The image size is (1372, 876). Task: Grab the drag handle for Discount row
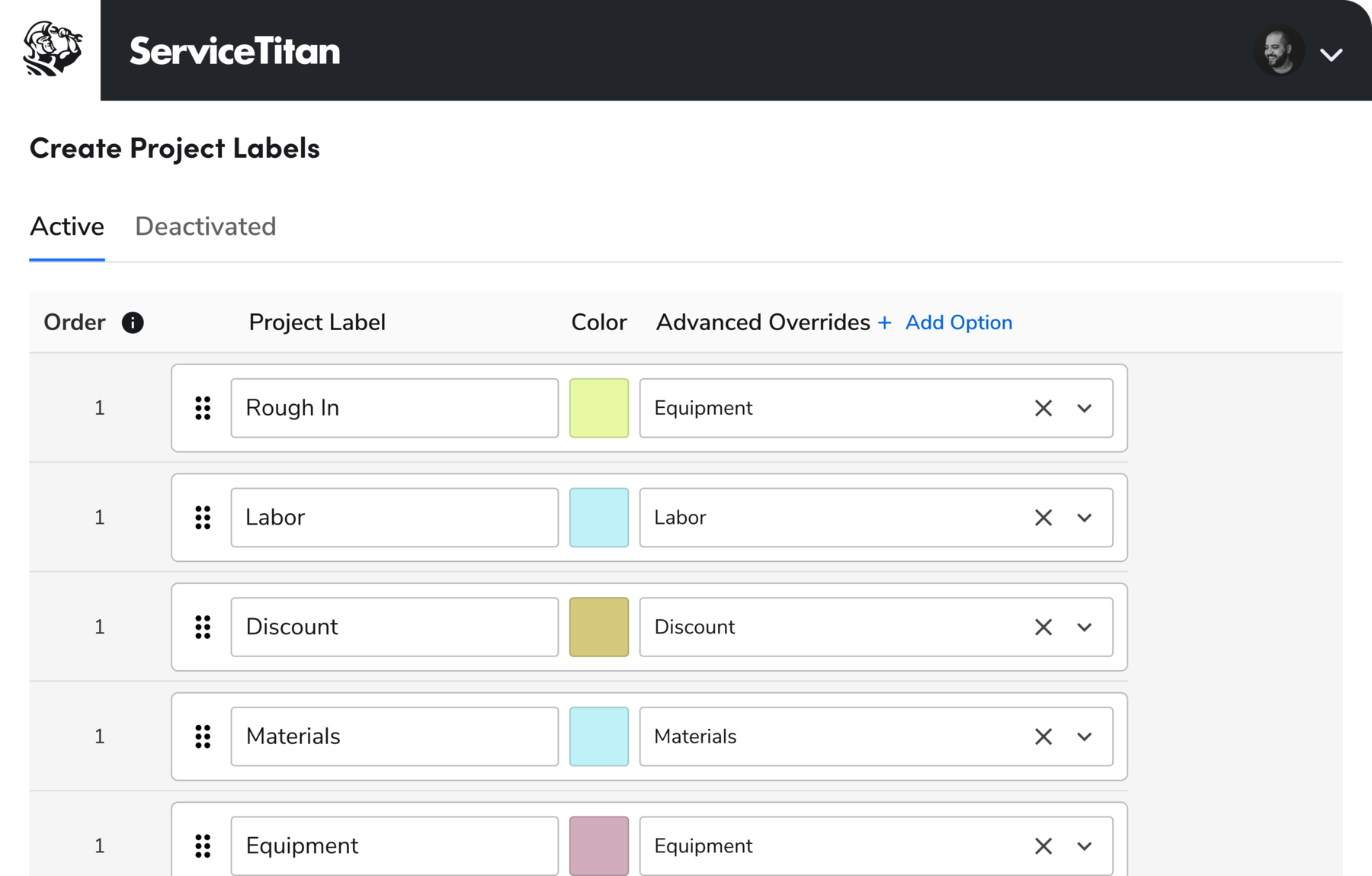203,627
